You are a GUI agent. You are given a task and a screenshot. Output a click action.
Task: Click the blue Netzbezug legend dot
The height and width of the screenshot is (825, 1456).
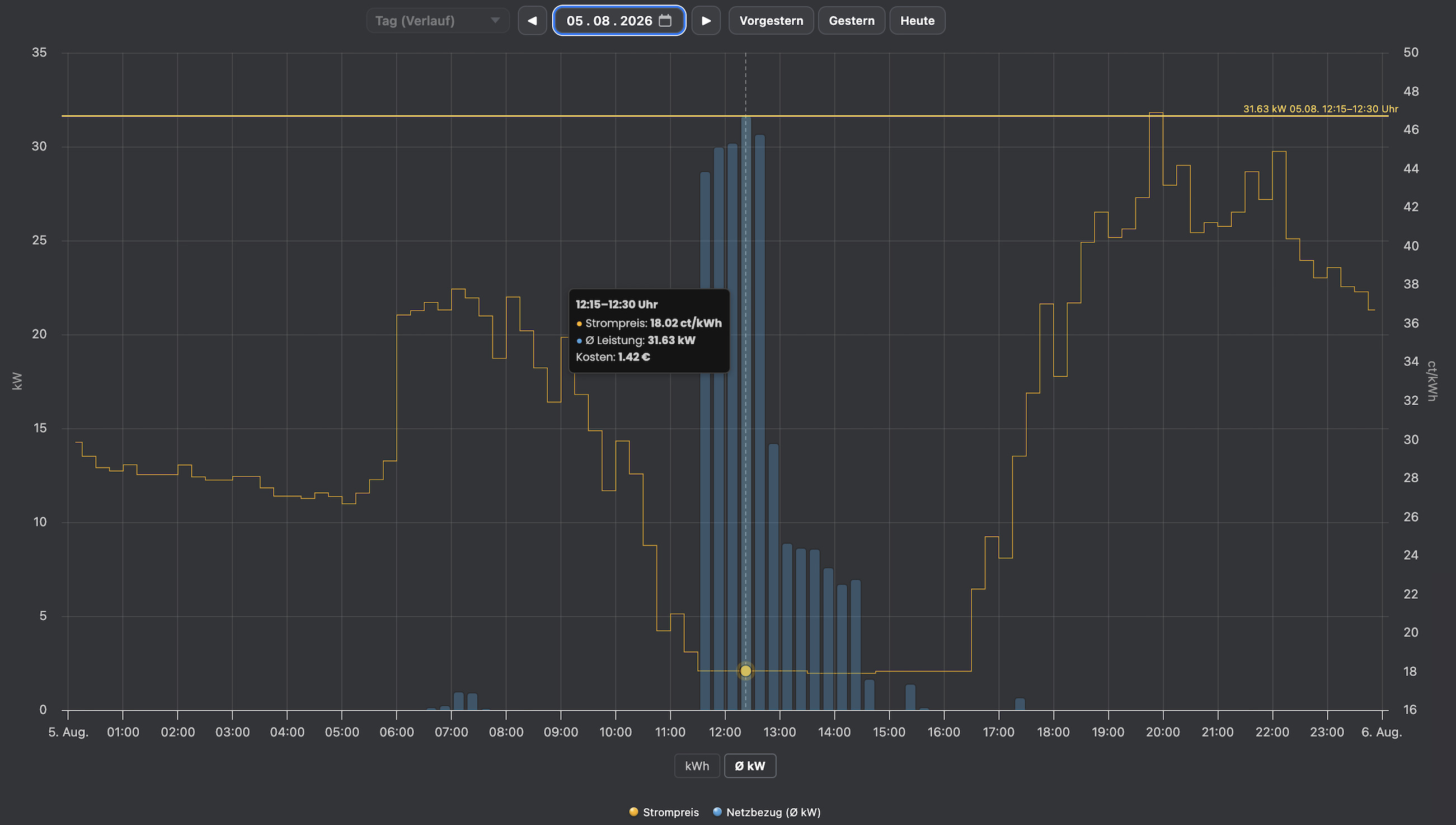(717, 812)
